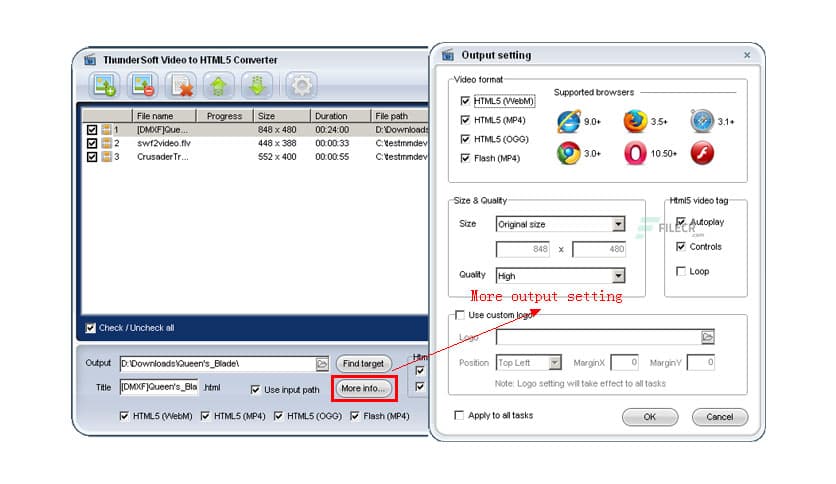
Task: Disable the Controls checkbox
Action: tap(681, 246)
